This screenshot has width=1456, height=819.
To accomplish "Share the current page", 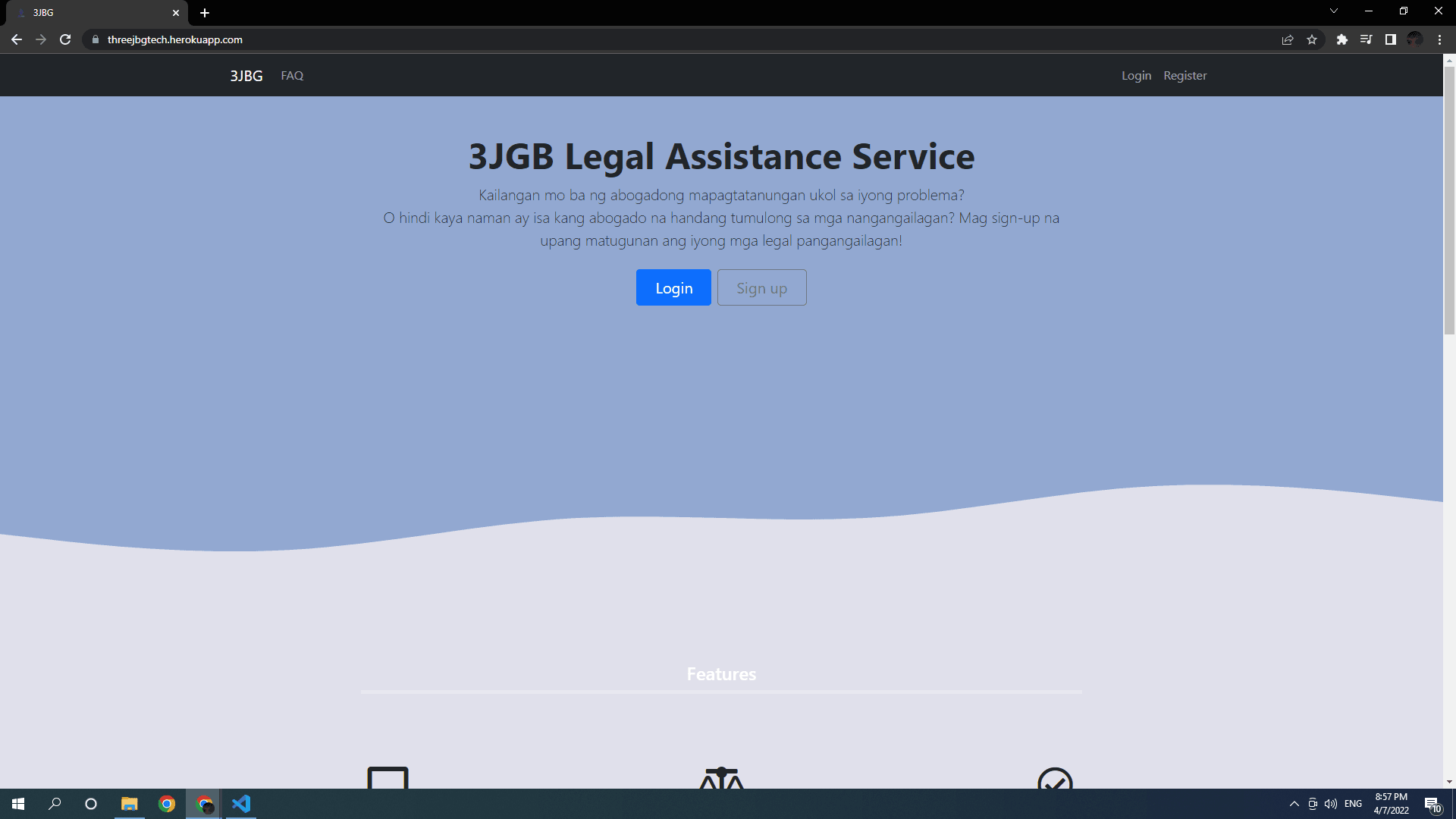I will [x=1287, y=39].
